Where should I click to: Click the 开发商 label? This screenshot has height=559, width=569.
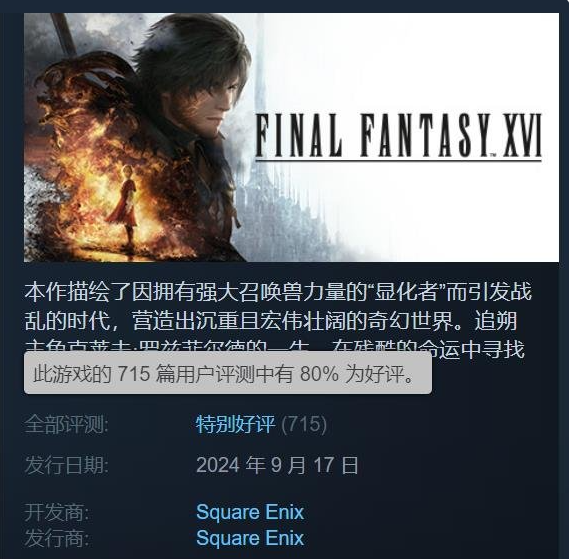coord(57,512)
